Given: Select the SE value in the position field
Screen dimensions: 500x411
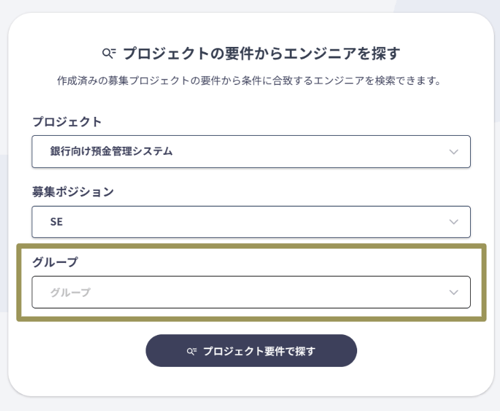Looking at the screenshot, I should click(56, 222).
